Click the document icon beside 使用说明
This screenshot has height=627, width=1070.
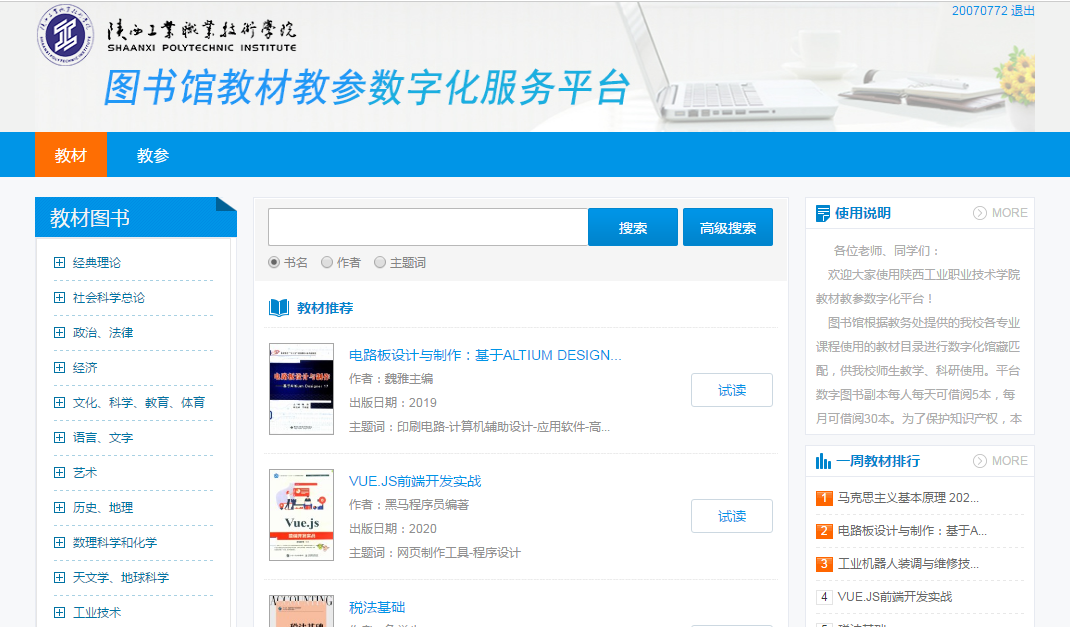pyautogui.click(x=823, y=213)
